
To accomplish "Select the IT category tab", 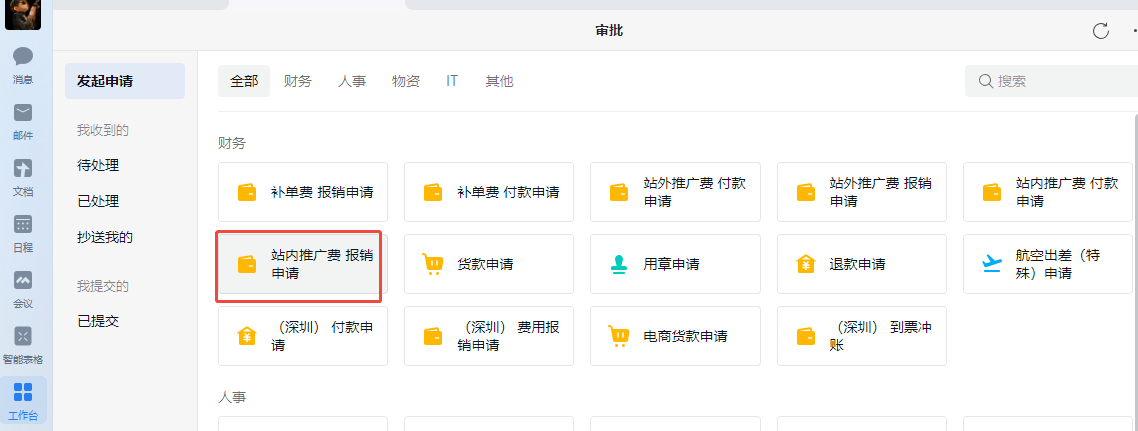I will [452, 81].
